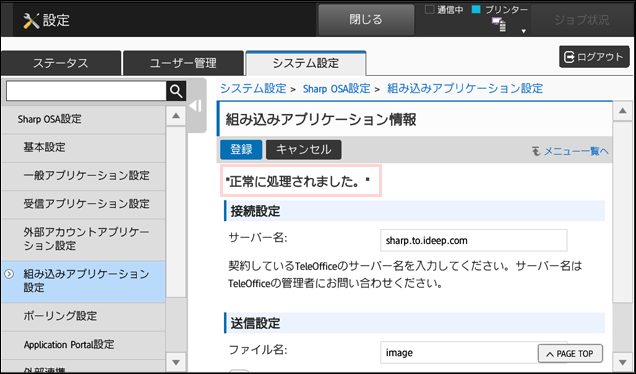Click sidebar scrollbar down arrow
Image resolution: width=636 pixels, height=374 pixels.
click(x=176, y=362)
